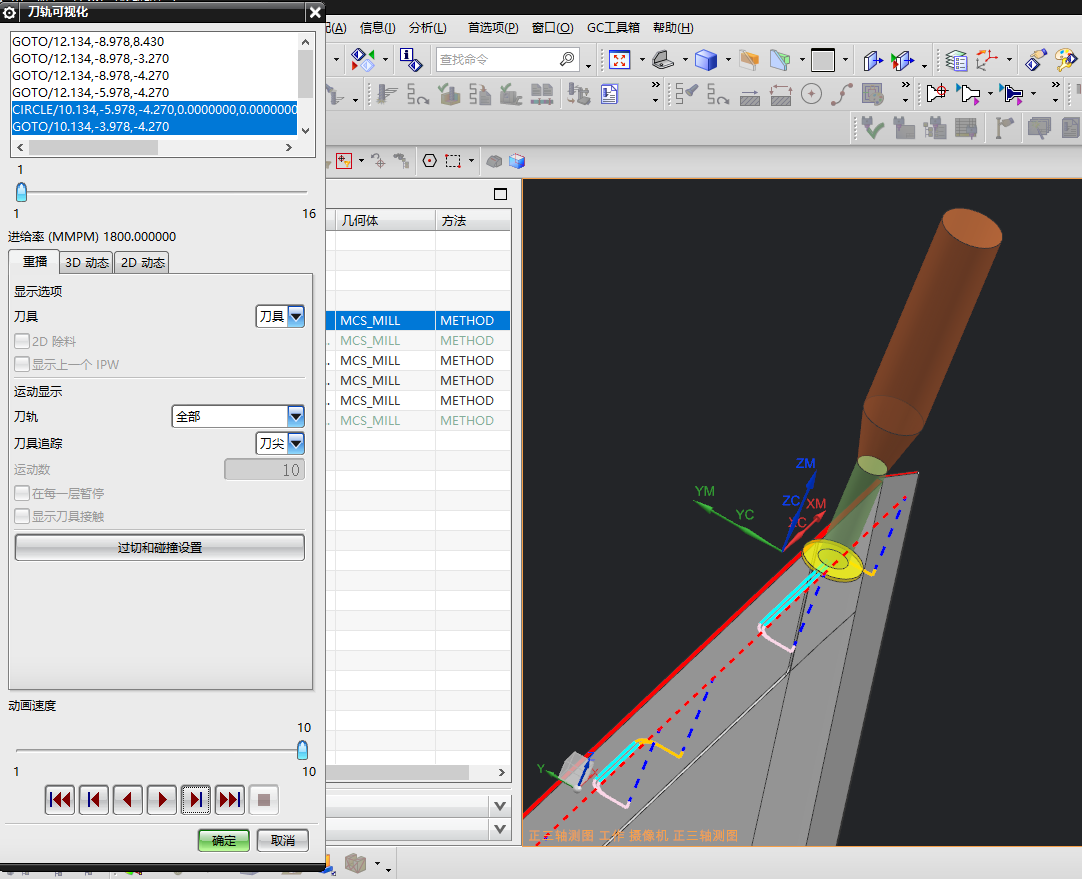Enable the 显示上一个 IPW checkbox
1082x879 pixels.
[x=22, y=364]
